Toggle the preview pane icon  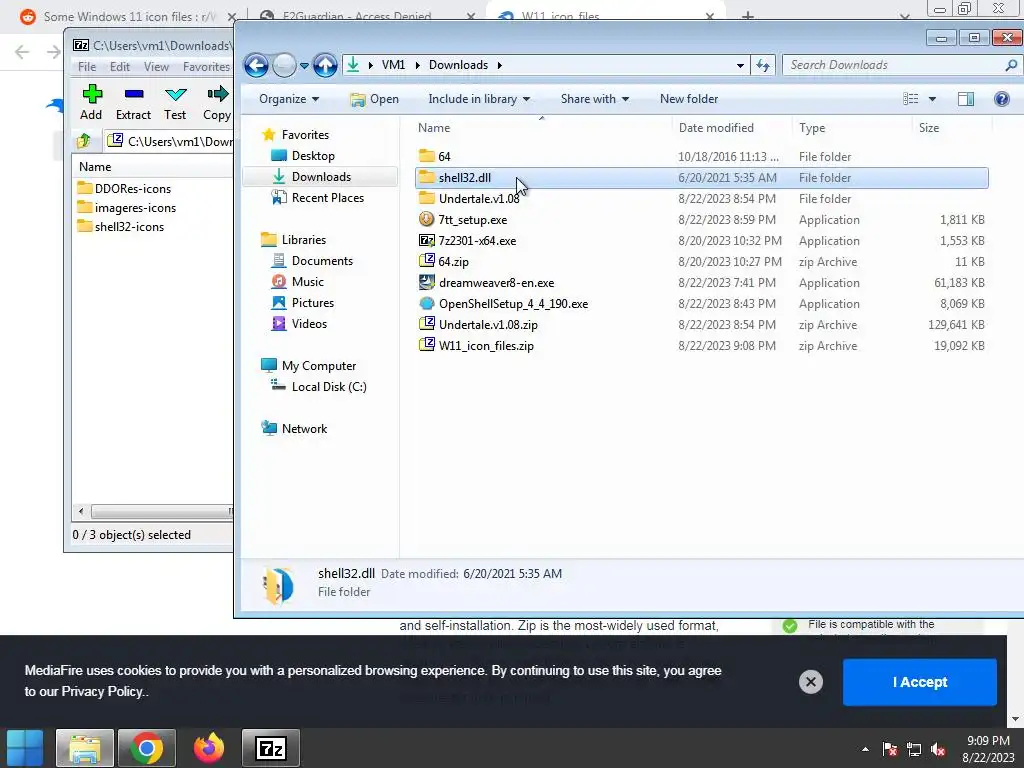[x=965, y=99]
